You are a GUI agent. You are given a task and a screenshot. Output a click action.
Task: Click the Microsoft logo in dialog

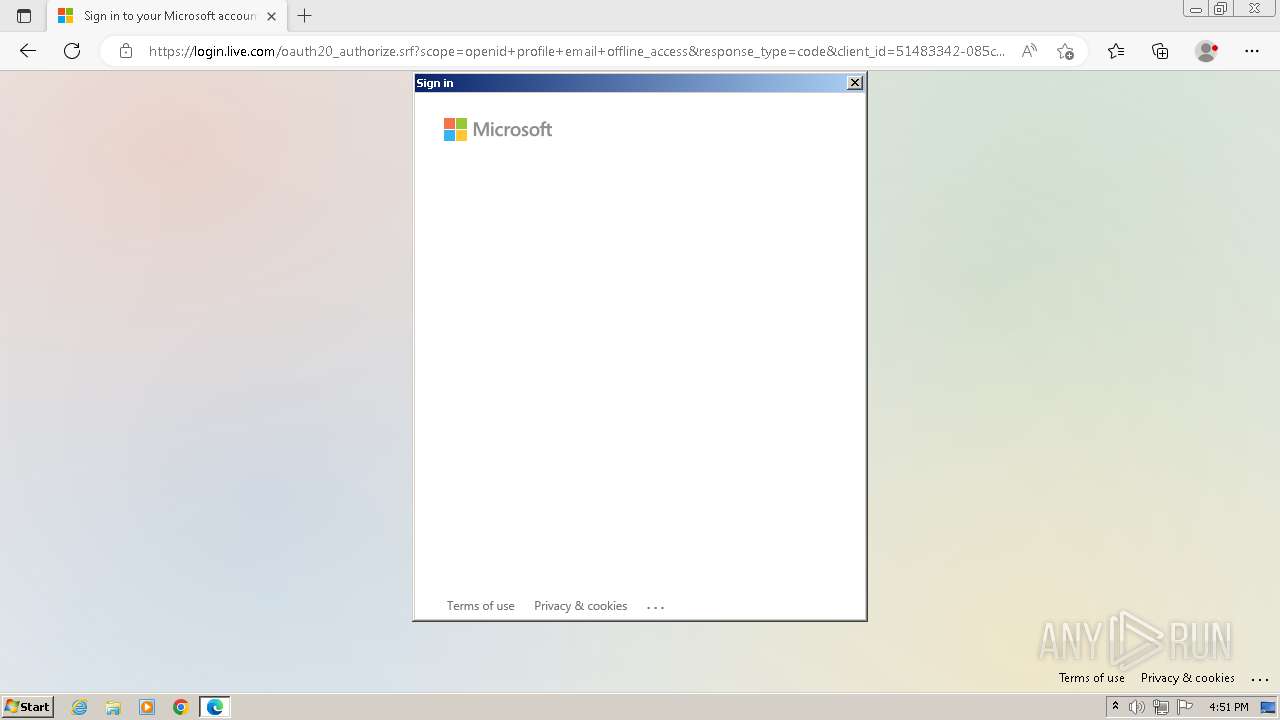[498, 129]
